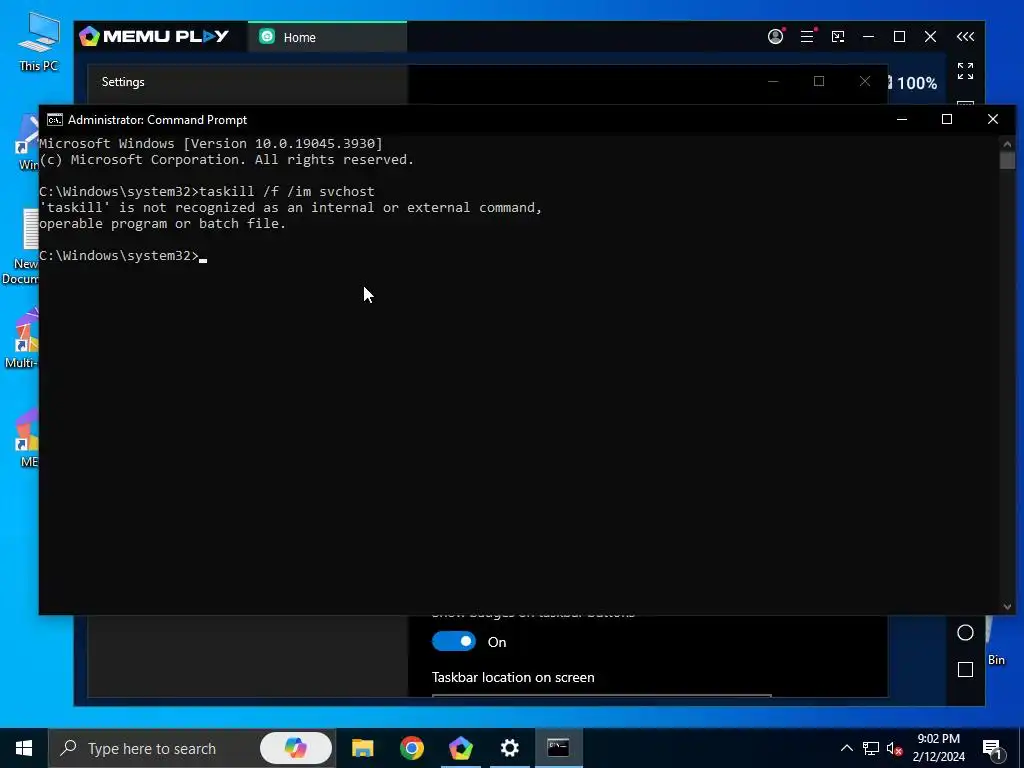Select New Document desktop file

[21, 247]
